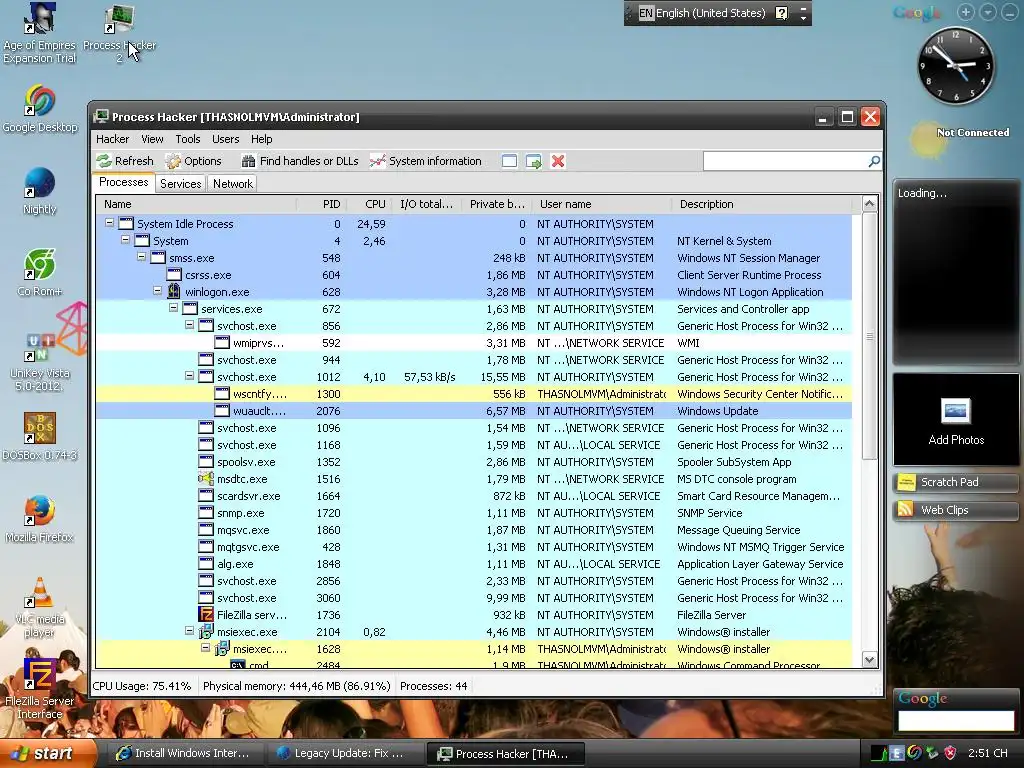Sort by the PID column header

pyautogui.click(x=322, y=204)
